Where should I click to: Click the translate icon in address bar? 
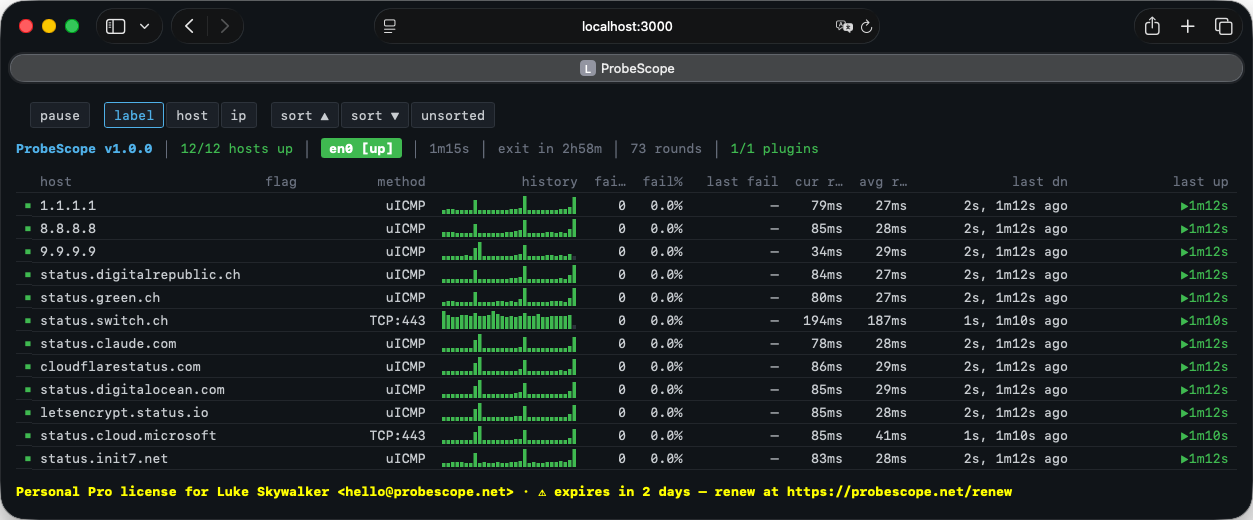coord(844,27)
